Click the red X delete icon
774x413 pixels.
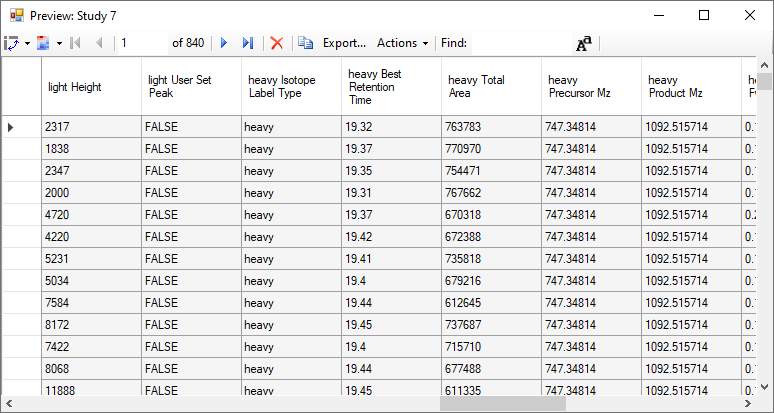pos(277,43)
